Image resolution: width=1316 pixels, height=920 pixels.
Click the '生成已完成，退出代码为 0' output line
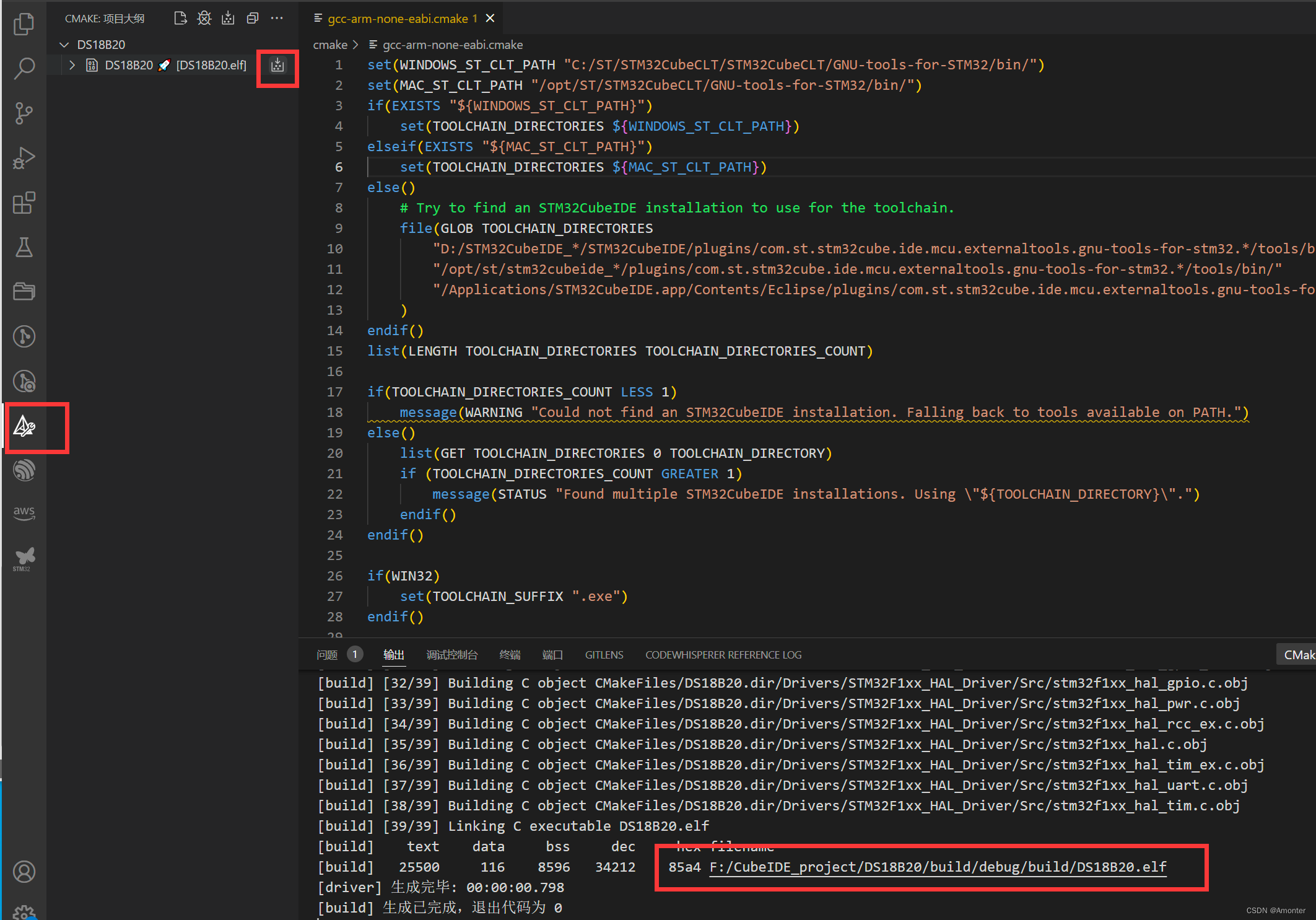click(440, 908)
